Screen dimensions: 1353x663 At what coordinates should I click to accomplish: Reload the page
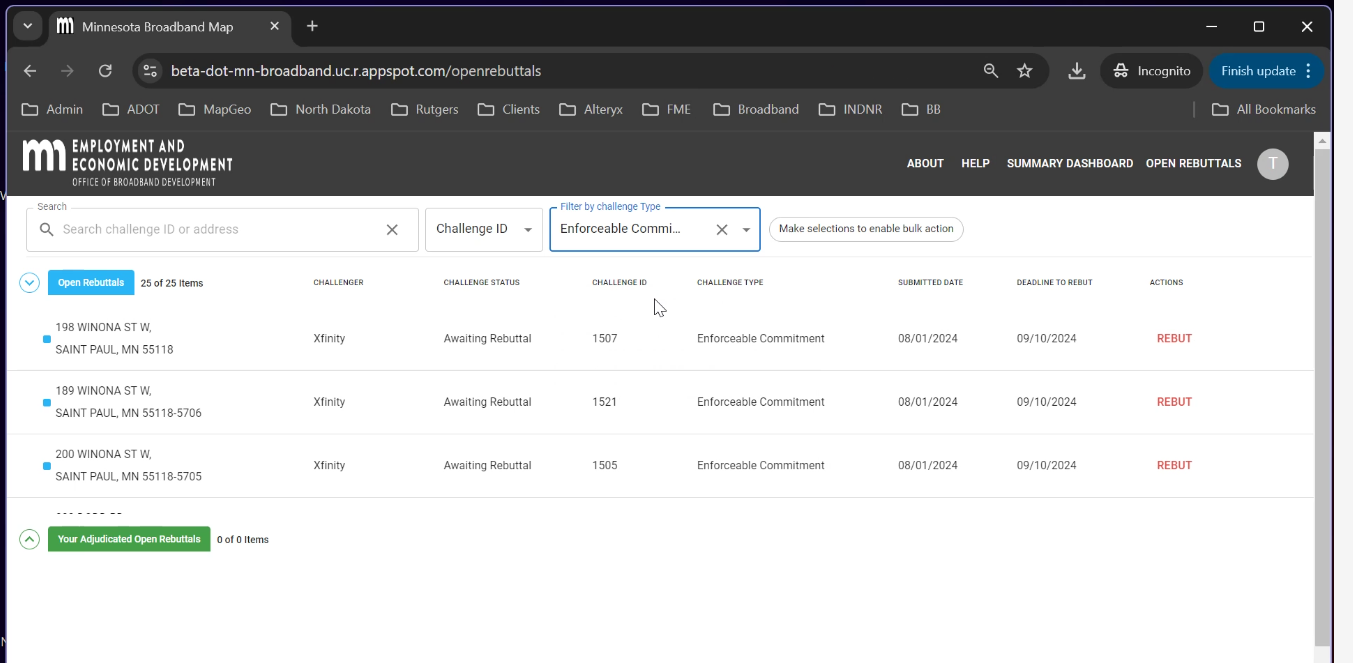coord(105,71)
